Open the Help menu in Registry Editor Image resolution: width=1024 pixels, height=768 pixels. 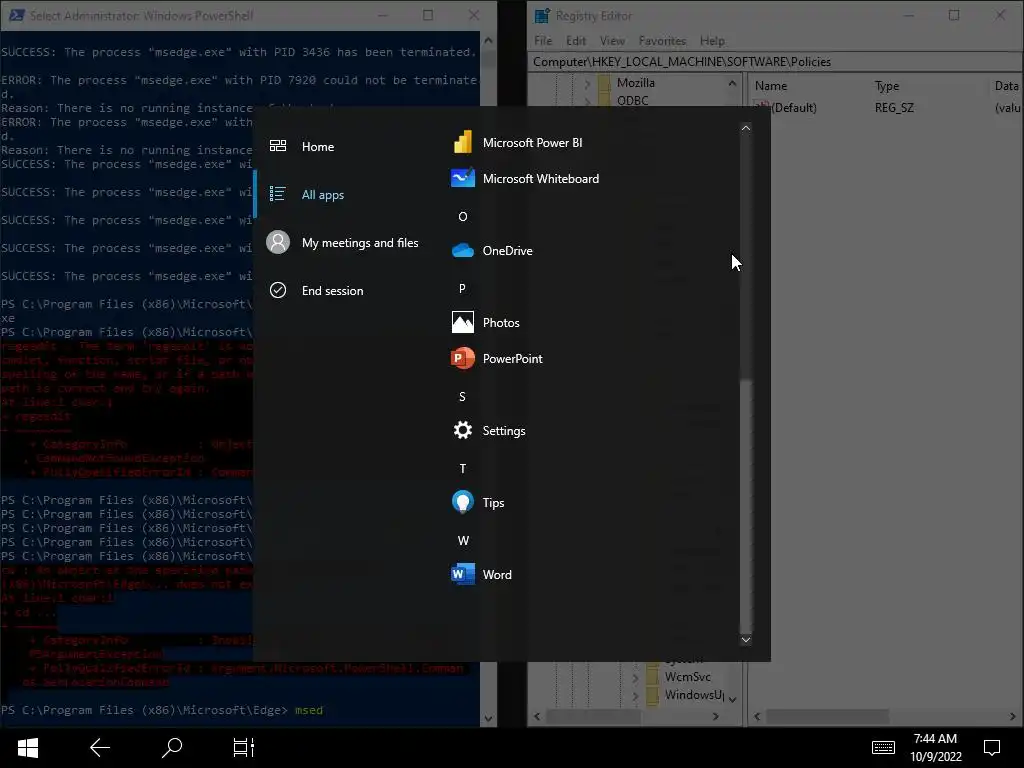pyautogui.click(x=712, y=40)
